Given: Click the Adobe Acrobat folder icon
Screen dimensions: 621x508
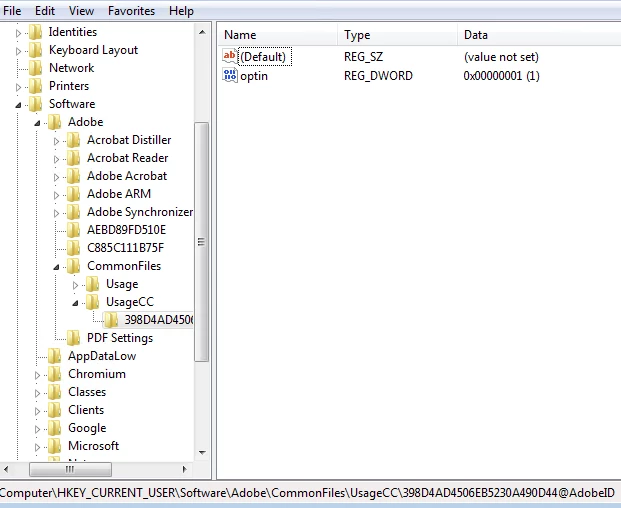Looking at the screenshot, I should [73, 176].
